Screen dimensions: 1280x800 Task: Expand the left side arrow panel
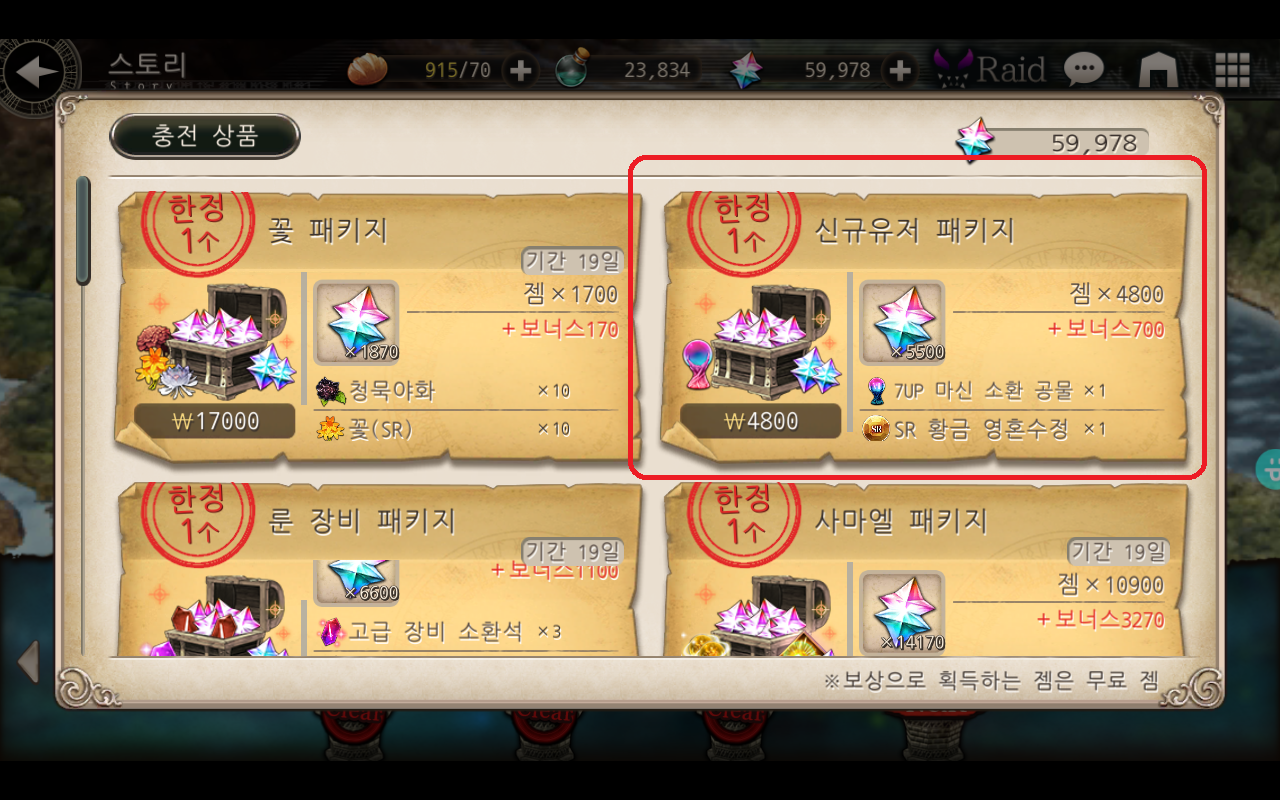tap(29, 662)
